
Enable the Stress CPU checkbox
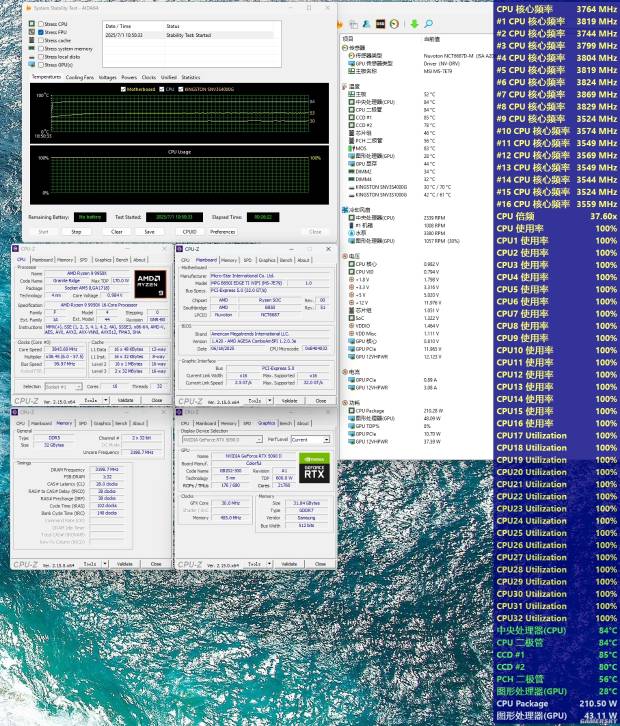tap(41, 24)
